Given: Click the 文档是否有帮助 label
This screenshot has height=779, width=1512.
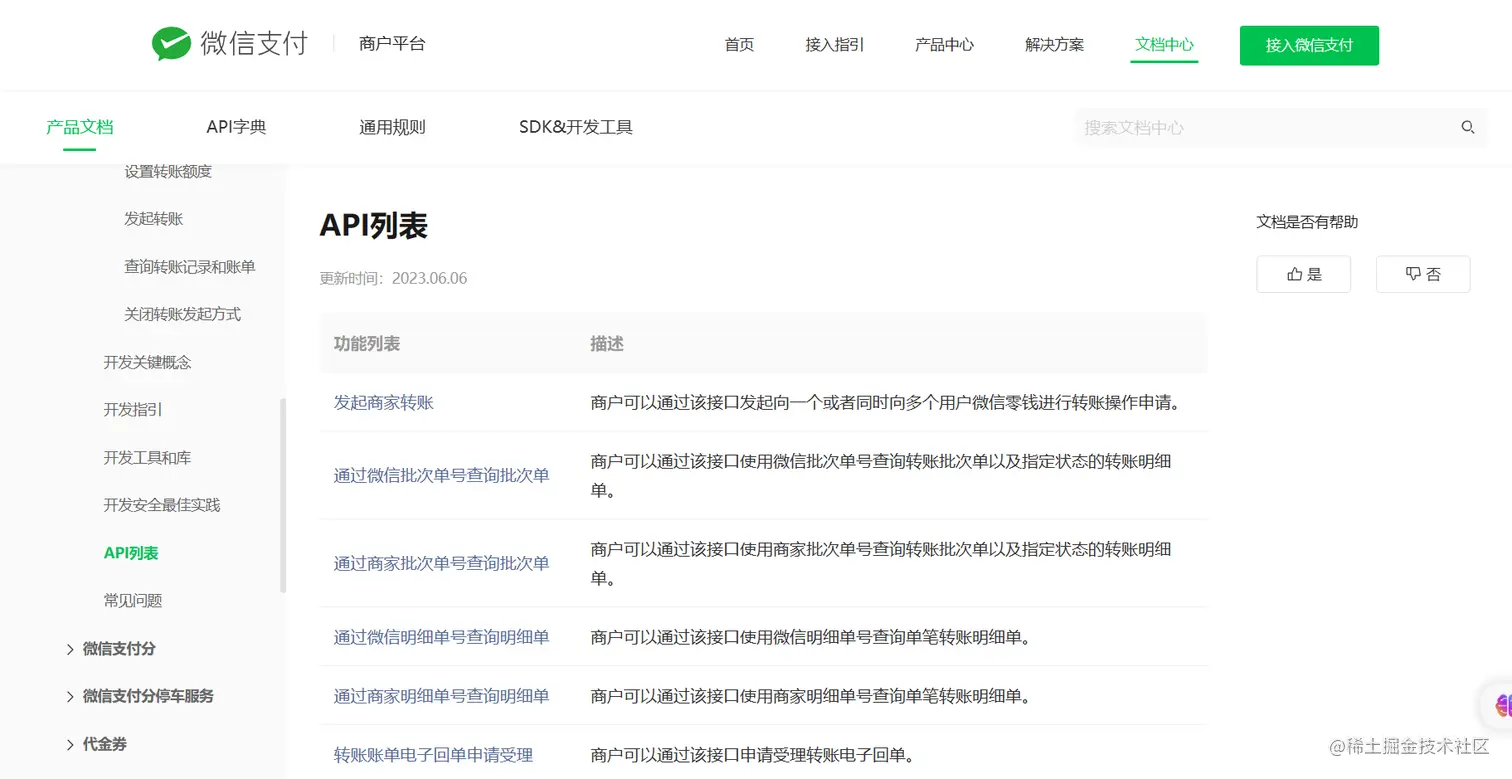Looking at the screenshot, I should 1307,222.
